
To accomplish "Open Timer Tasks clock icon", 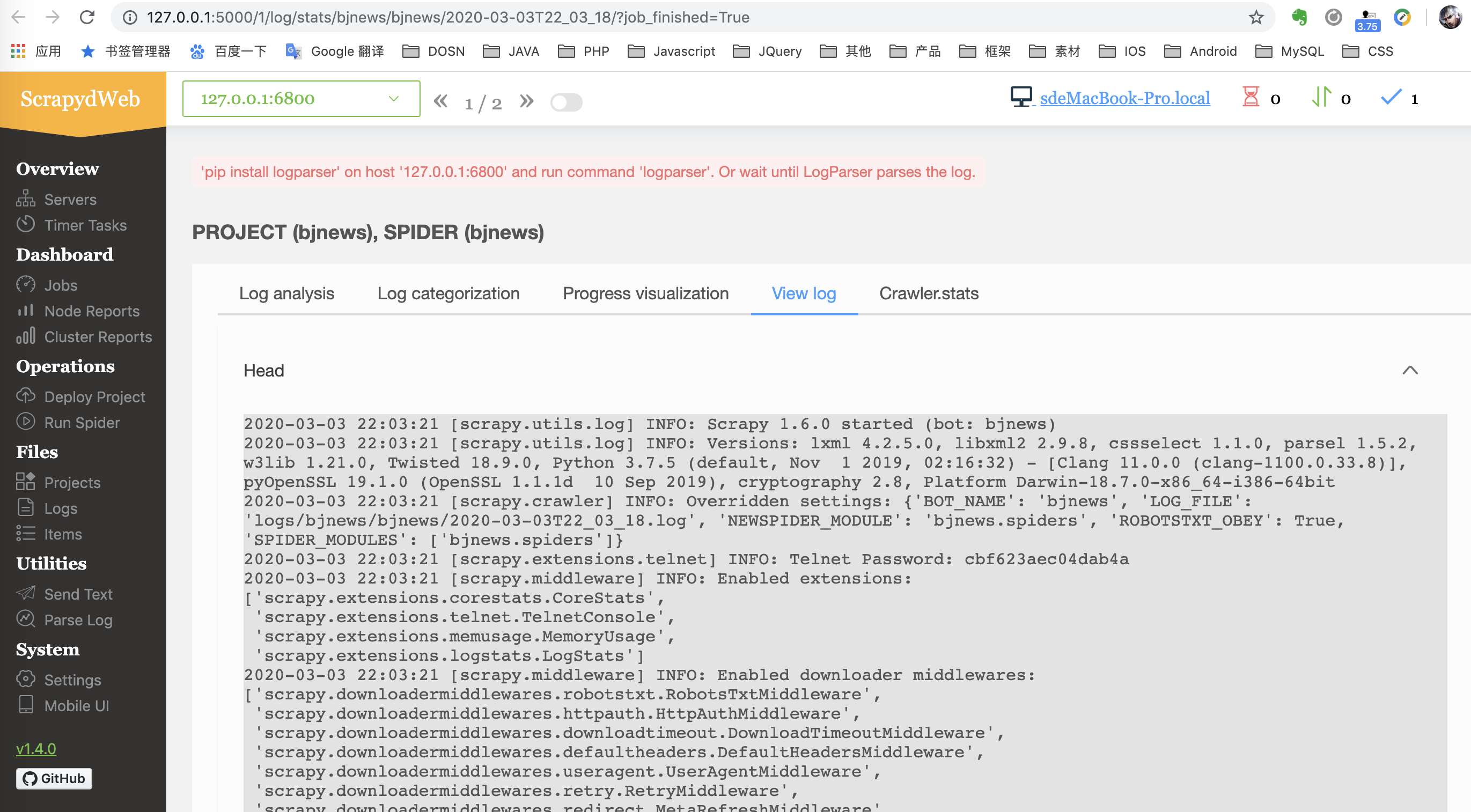I will (x=25, y=224).
